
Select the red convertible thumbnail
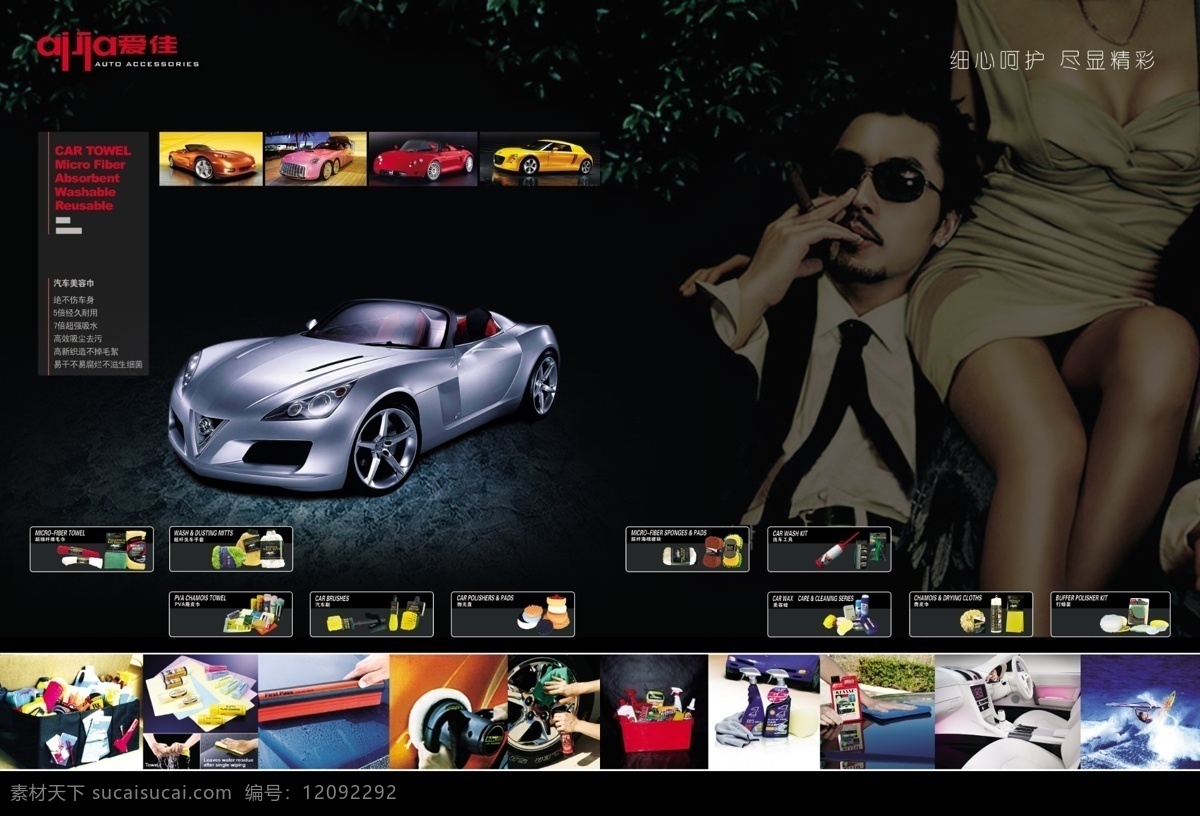(x=423, y=158)
